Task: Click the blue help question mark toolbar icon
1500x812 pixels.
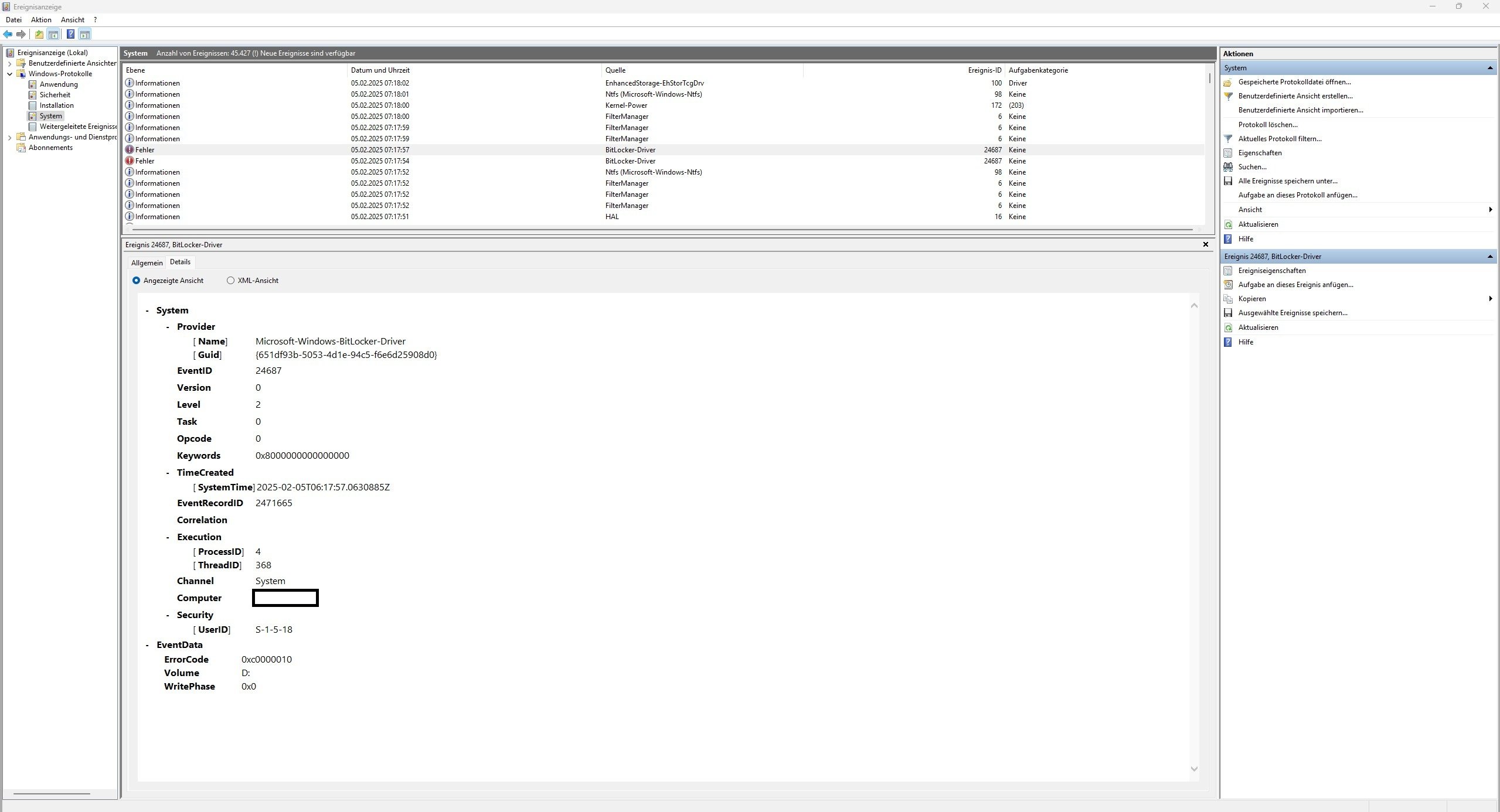Action: tap(70, 35)
